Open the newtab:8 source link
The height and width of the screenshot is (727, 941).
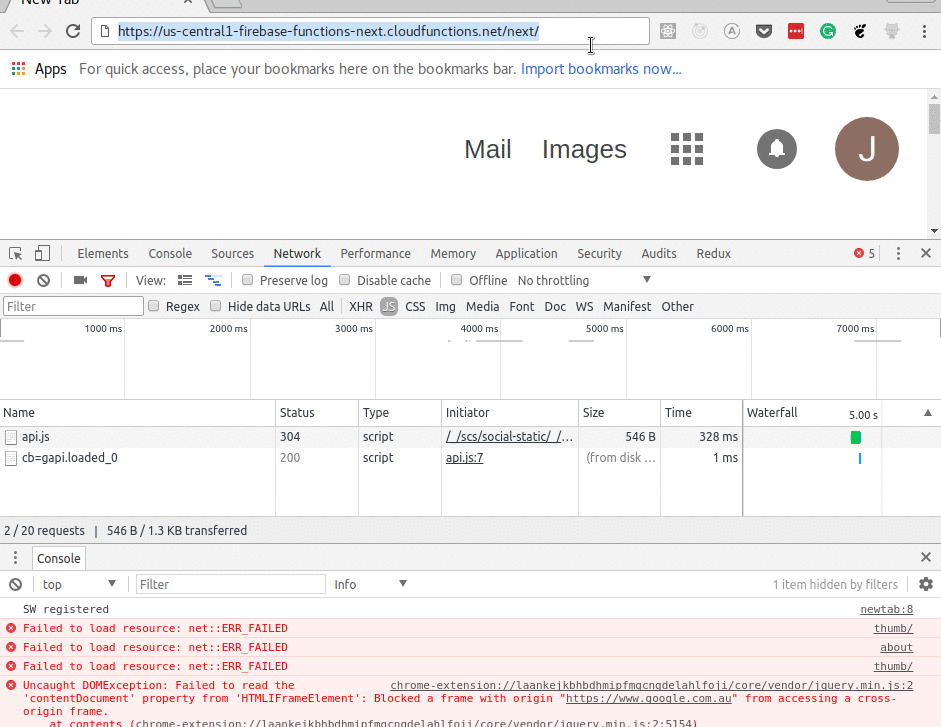point(886,609)
